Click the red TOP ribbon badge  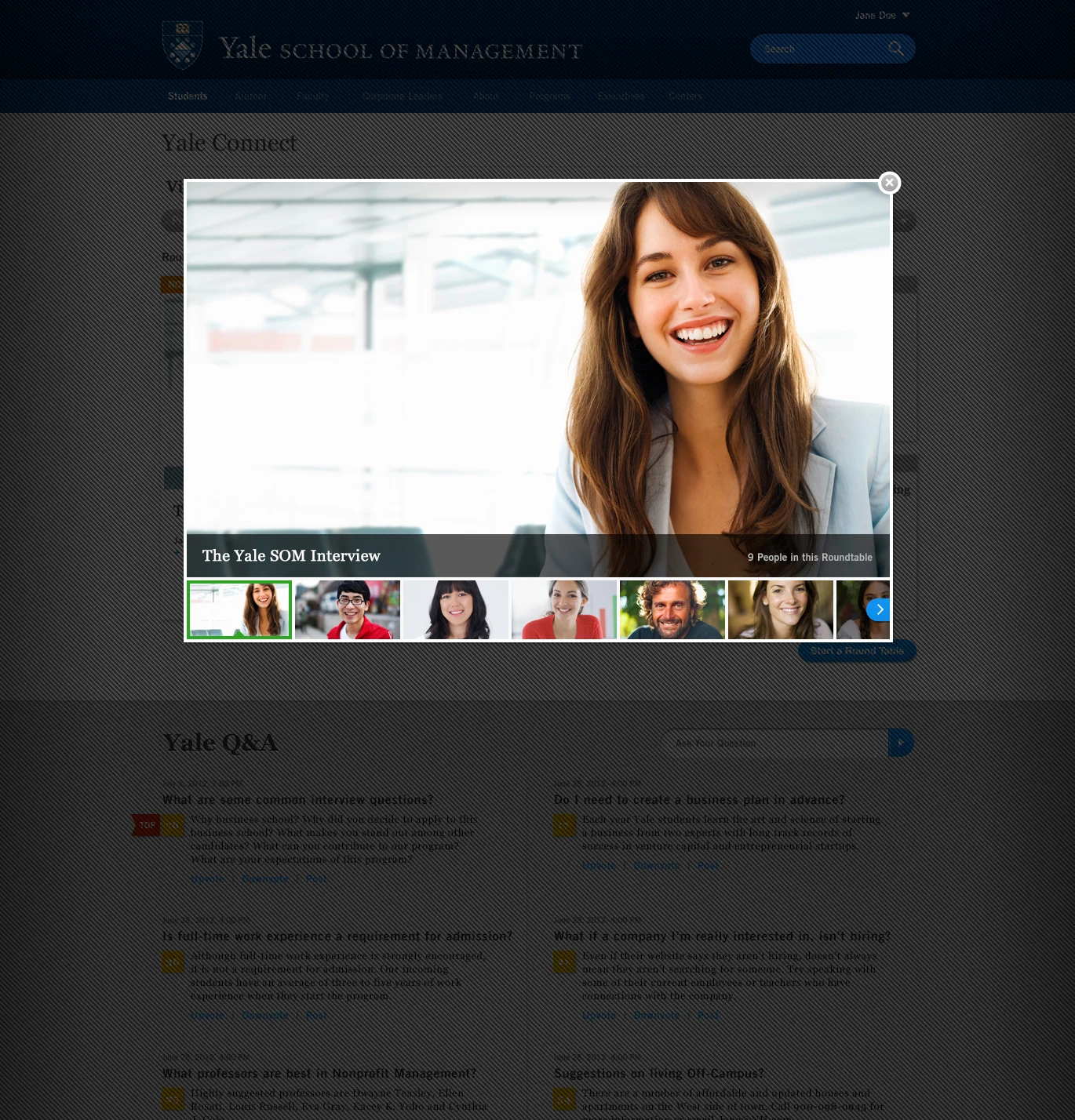(147, 825)
